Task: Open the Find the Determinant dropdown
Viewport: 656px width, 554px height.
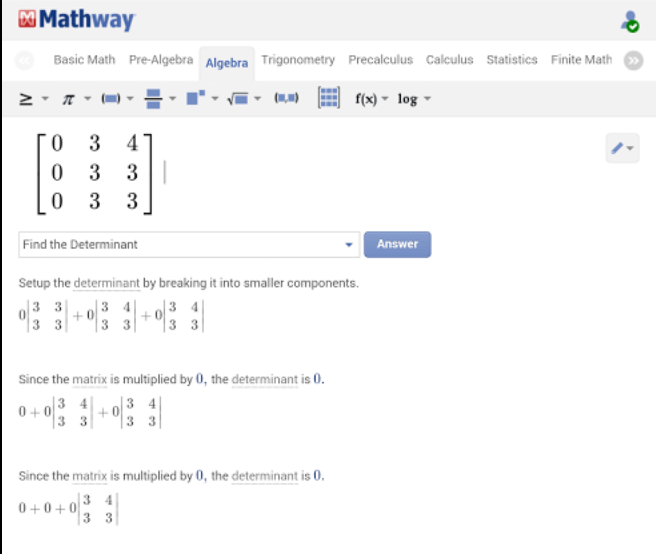Action: click(x=189, y=244)
